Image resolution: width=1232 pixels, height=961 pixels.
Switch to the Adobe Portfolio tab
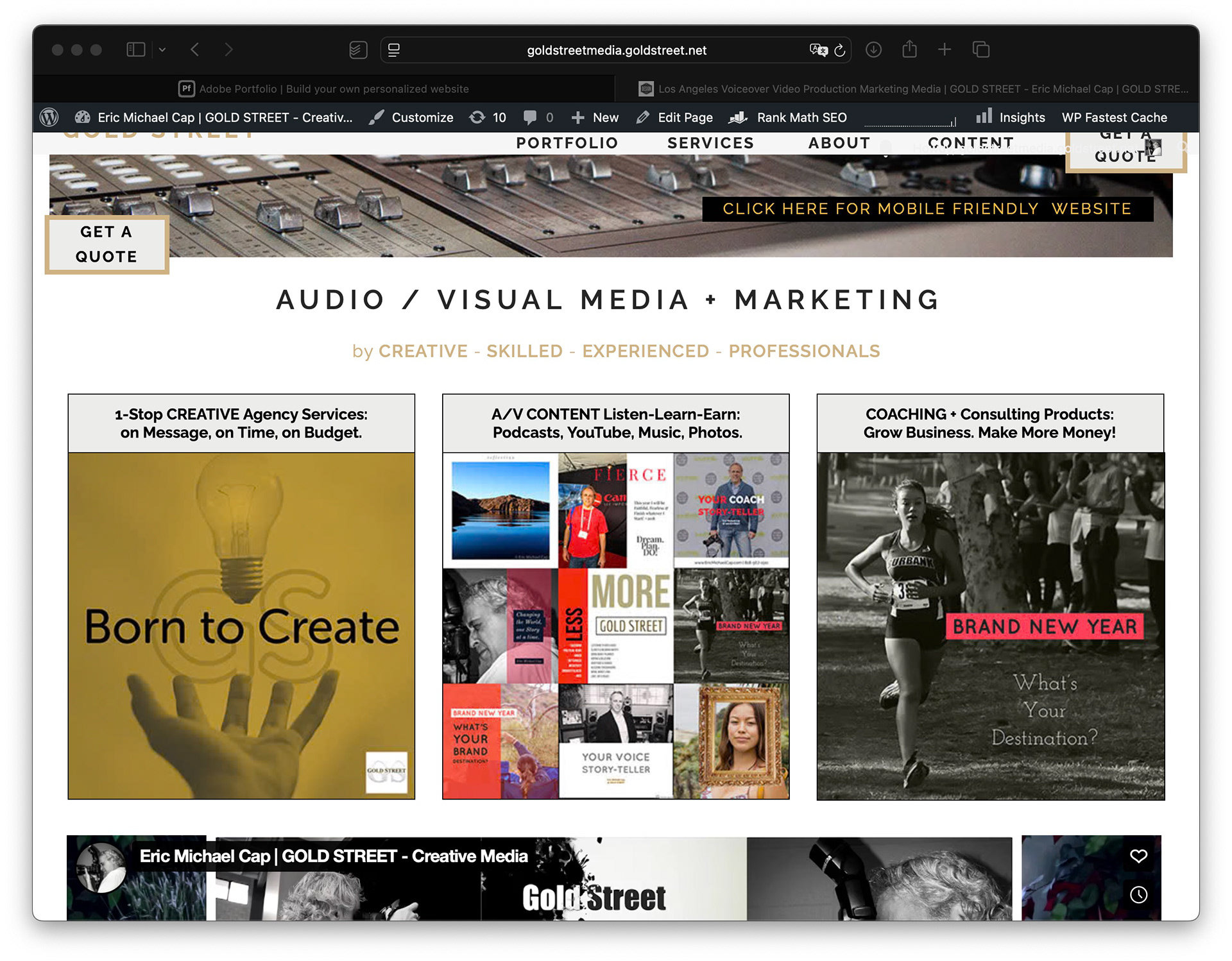point(324,89)
